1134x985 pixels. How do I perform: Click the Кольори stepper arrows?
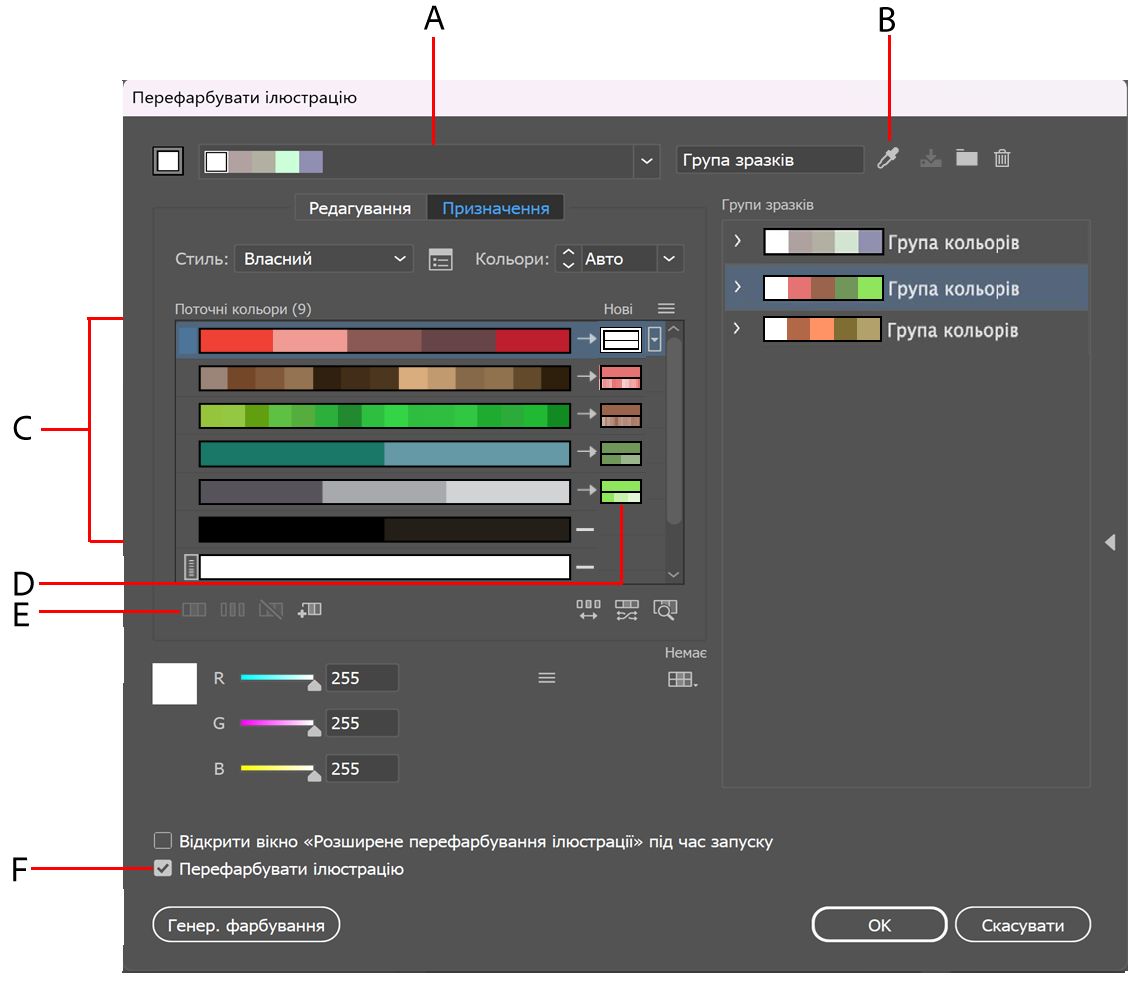[x=568, y=259]
